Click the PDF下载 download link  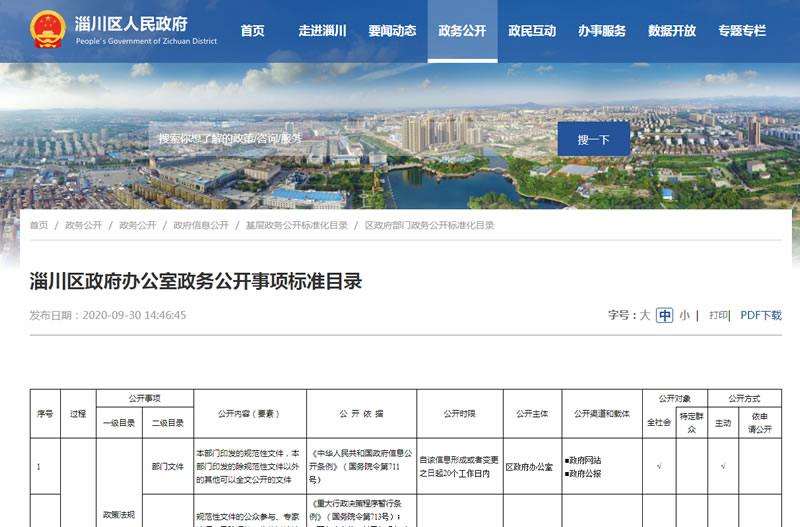pyautogui.click(x=761, y=315)
